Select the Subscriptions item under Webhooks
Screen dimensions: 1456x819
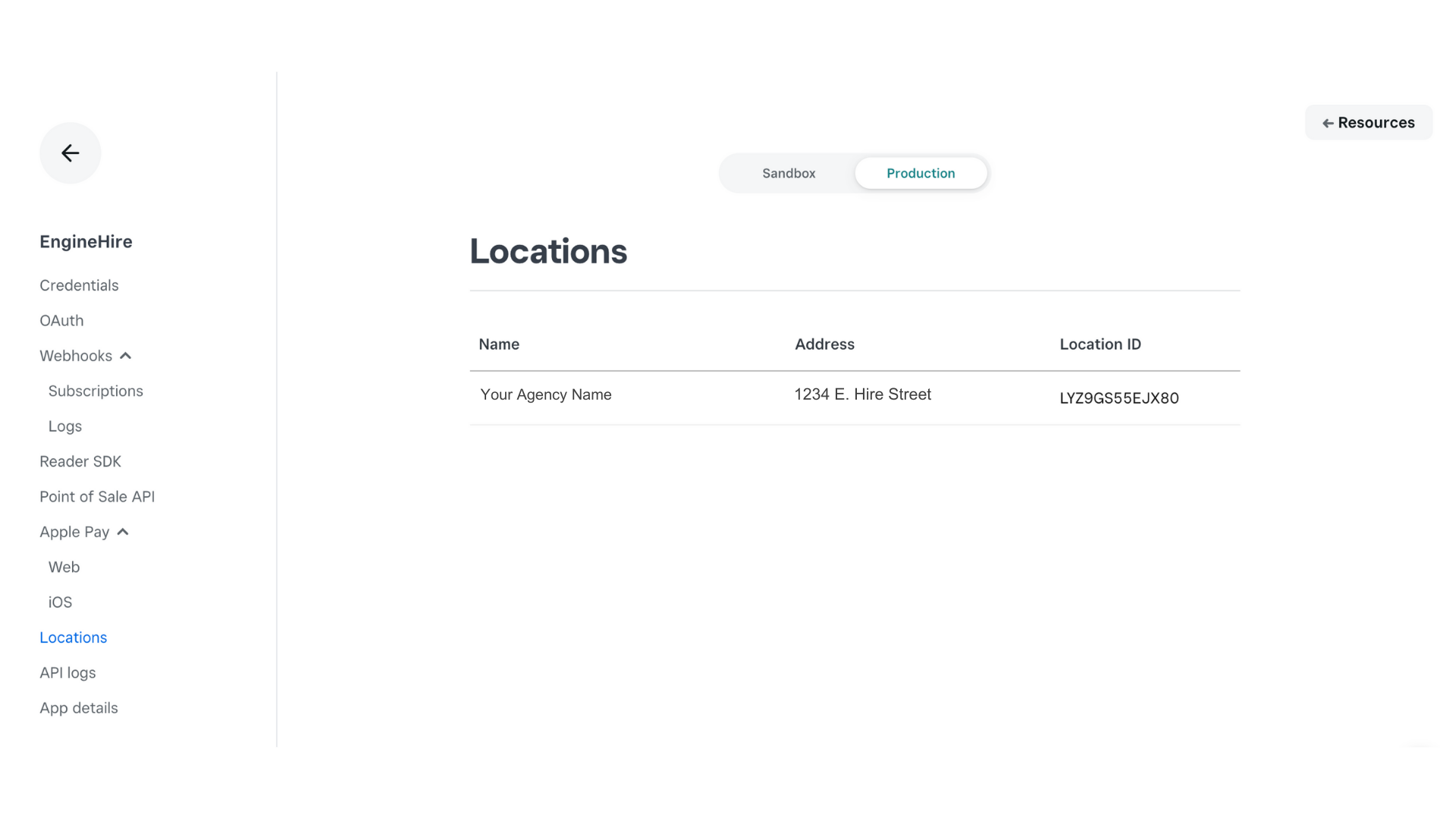(96, 391)
